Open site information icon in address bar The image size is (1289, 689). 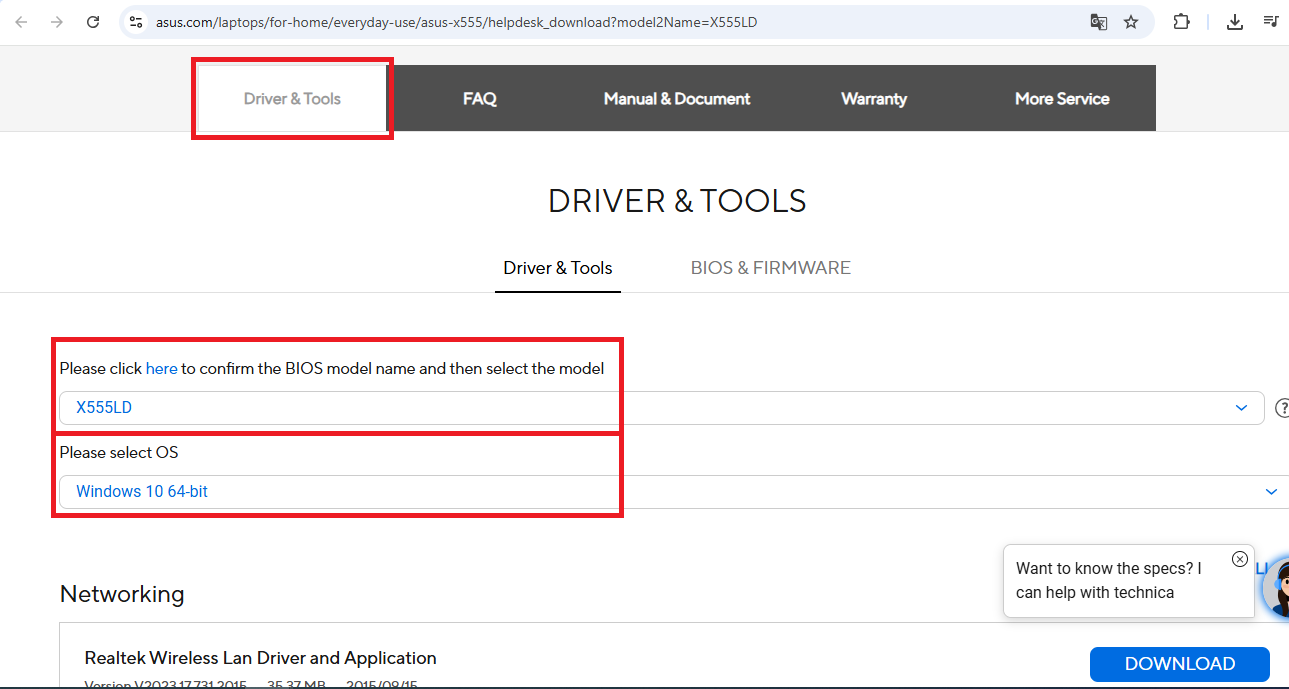pos(137,22)
